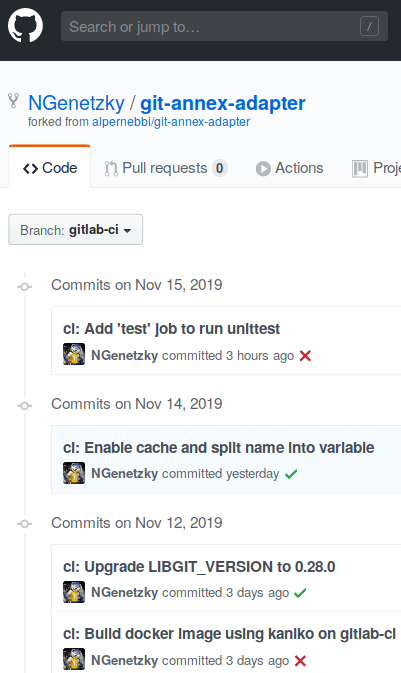Open the NGenetzky owner link
Viewport: 401px width, 673px height.
pyautogui.click(x=76, y=103)
